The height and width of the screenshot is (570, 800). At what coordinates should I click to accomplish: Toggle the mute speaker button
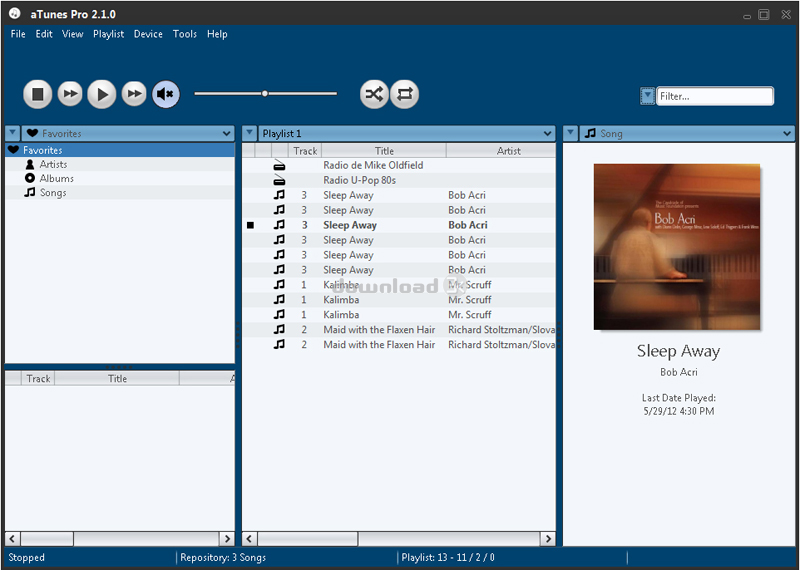(x=166, y=94)
